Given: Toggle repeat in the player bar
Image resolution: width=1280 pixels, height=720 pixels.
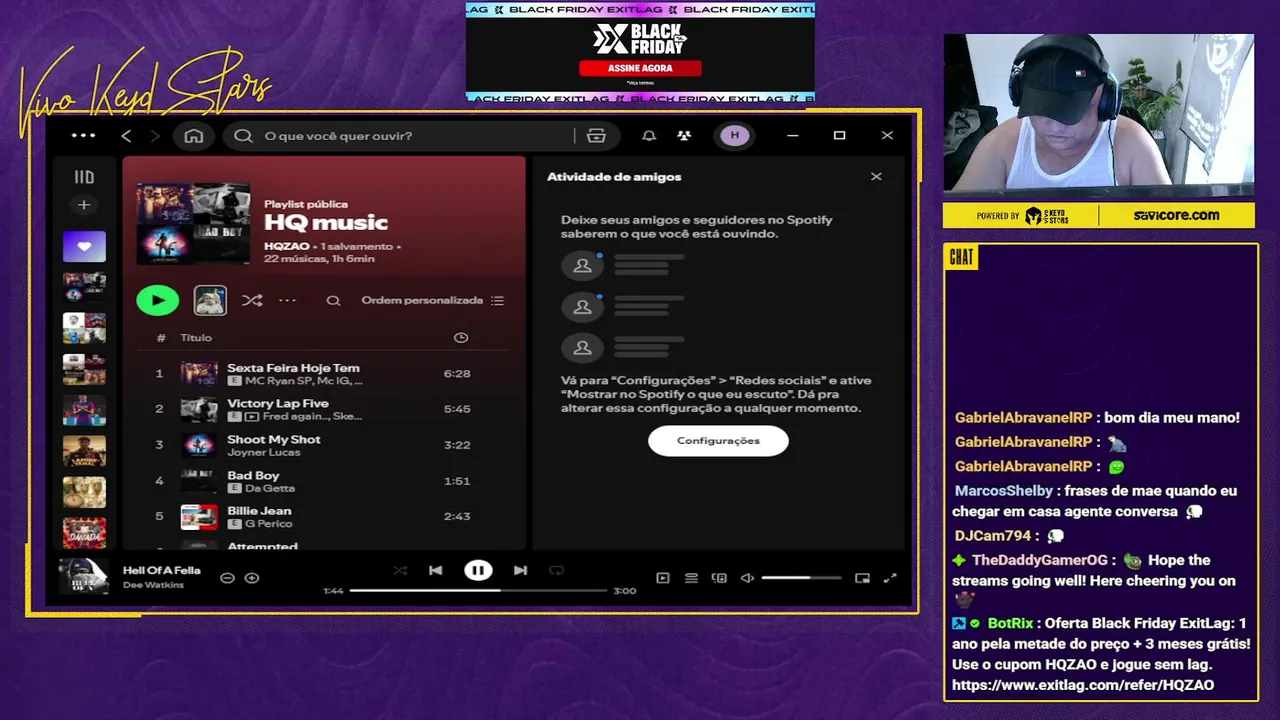Looking at the screenshot, I should [556, 571].
